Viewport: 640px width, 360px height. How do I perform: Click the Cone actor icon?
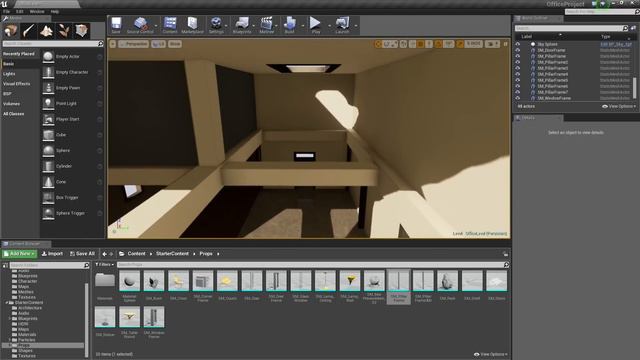(48, 182)
